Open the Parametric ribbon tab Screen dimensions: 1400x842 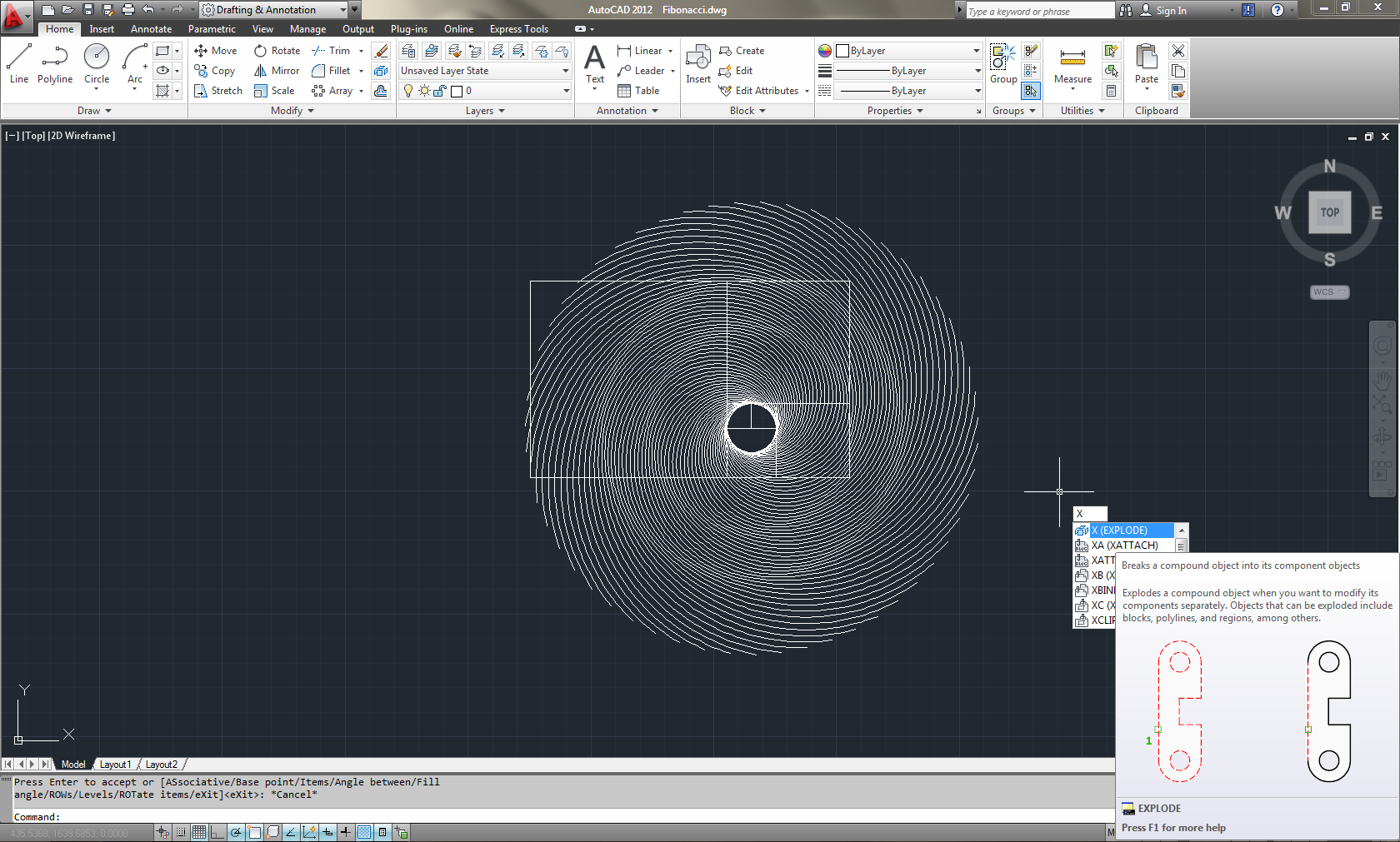pos(212,29)
